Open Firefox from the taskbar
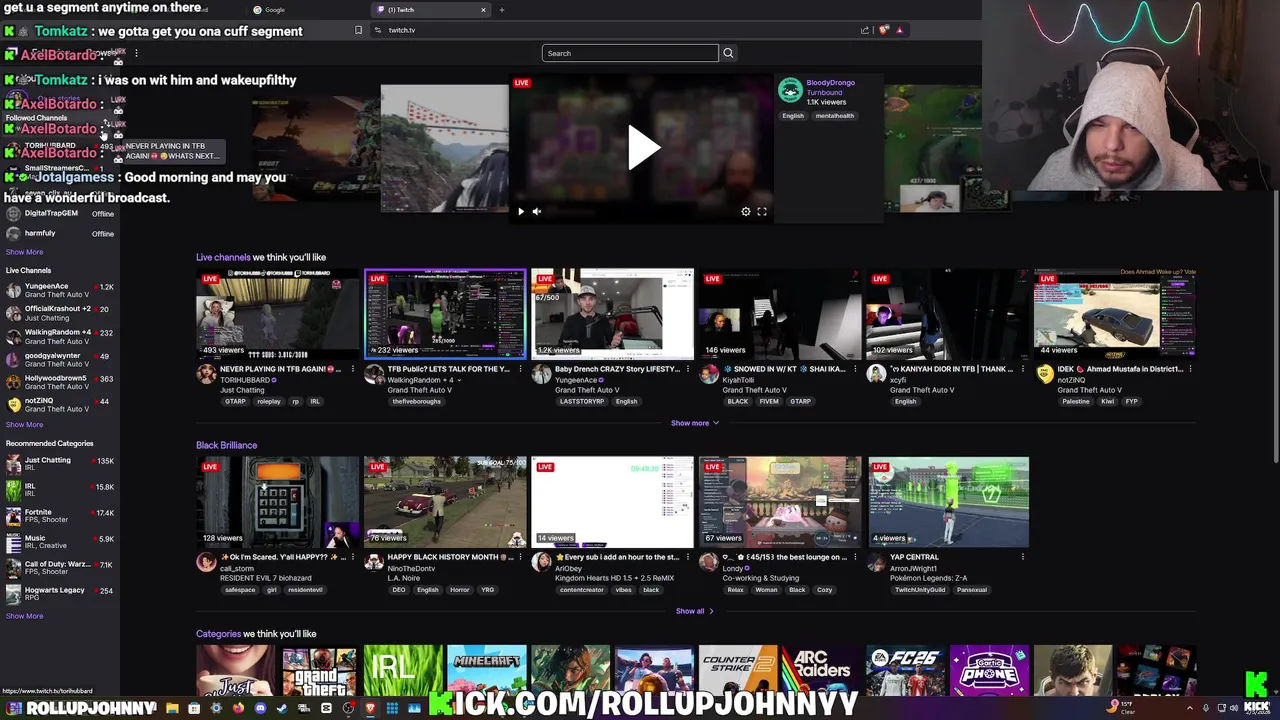The width and height of the screenshot is (1280, 720). tap(238, 708)
